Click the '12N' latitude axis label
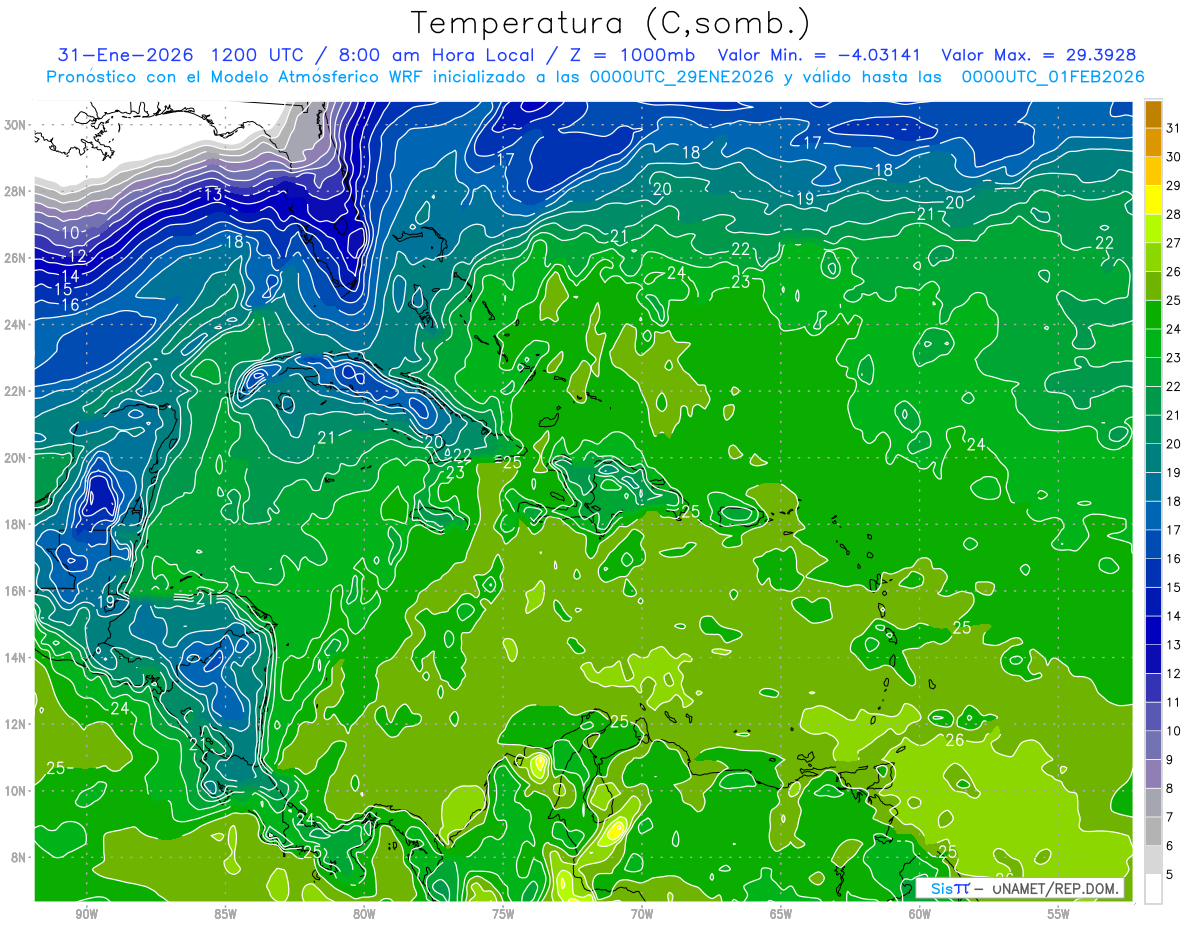Viewport: 1200px width, 927px height. click(17, 724)
